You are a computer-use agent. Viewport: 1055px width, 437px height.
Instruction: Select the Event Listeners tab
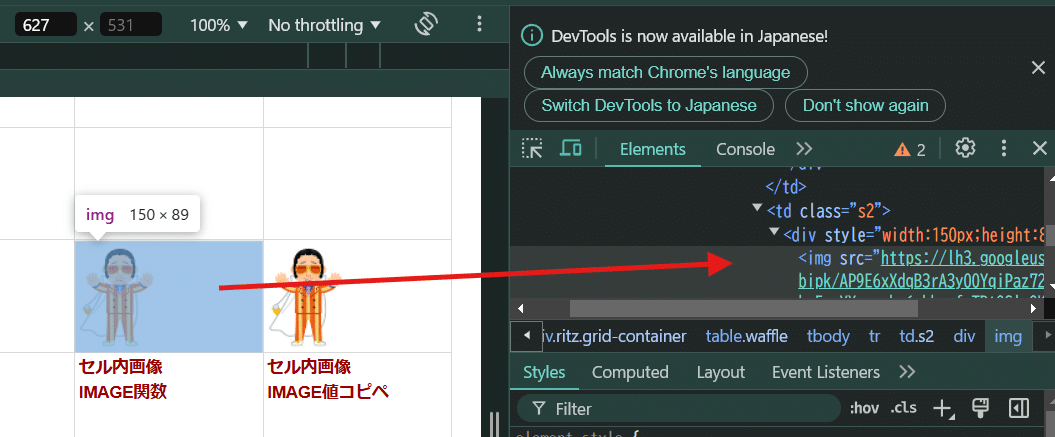tap(826, 372)
